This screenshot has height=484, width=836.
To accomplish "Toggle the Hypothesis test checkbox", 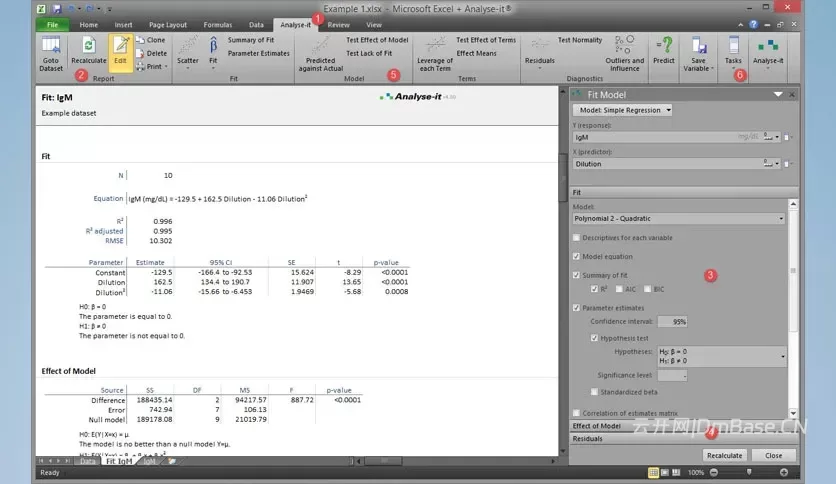I will point(594,338).
